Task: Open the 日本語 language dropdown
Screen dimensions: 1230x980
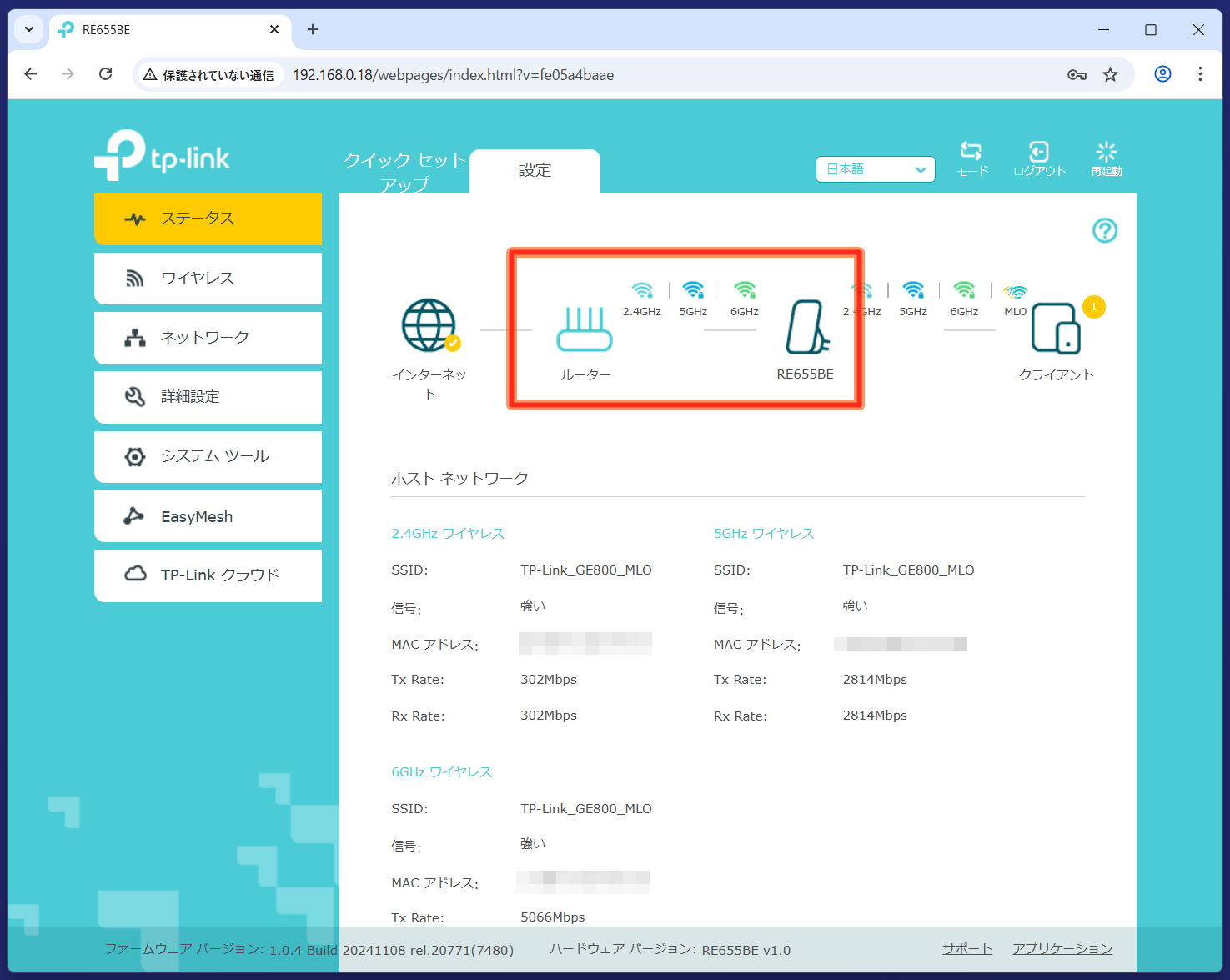Action: pos(876,169)
